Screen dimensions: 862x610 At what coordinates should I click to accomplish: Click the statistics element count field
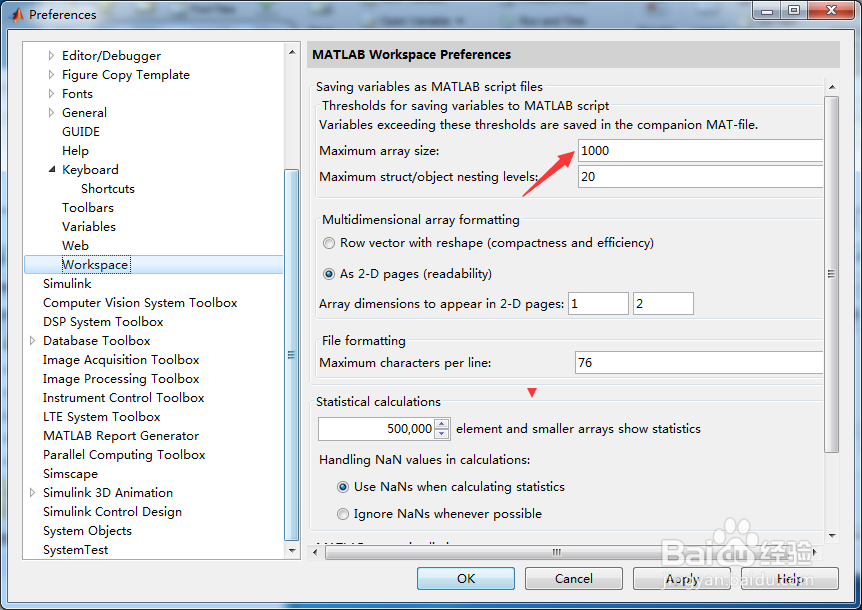(376, 429)
